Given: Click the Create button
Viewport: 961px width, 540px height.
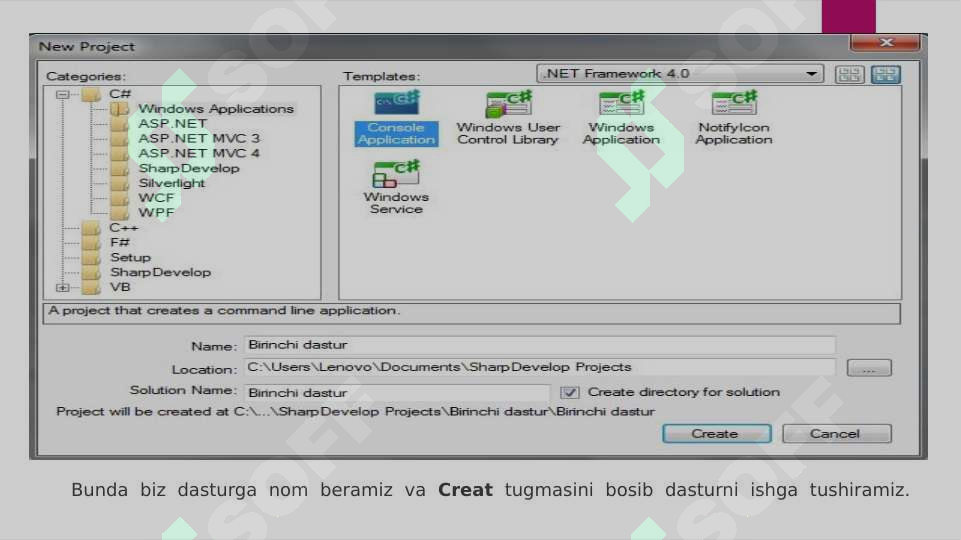Looking at the screenshot, I should pos(716,434).
